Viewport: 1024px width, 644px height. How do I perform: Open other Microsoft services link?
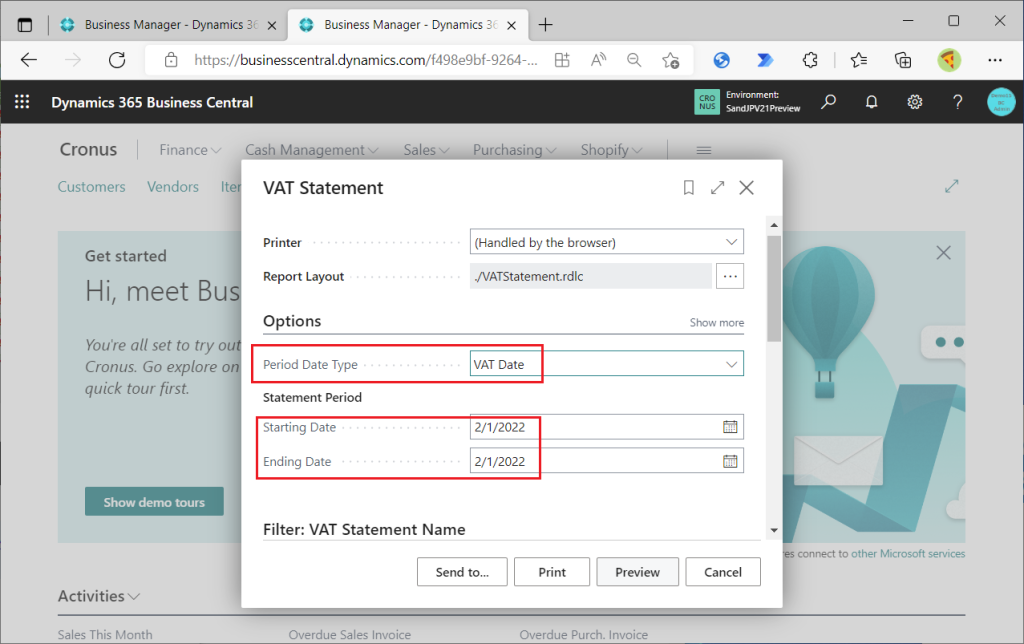click(x=908, y=554)
